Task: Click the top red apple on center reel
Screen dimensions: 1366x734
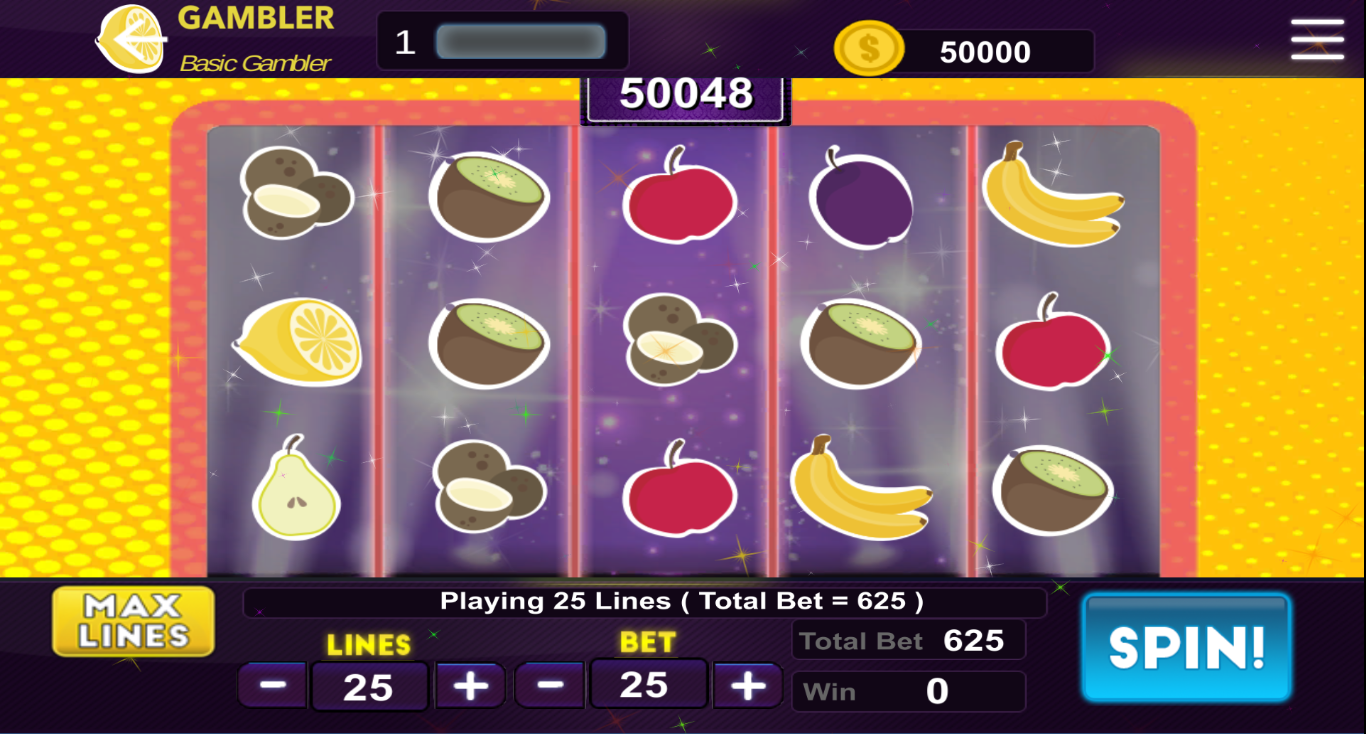Action: (x=680, y=195)
